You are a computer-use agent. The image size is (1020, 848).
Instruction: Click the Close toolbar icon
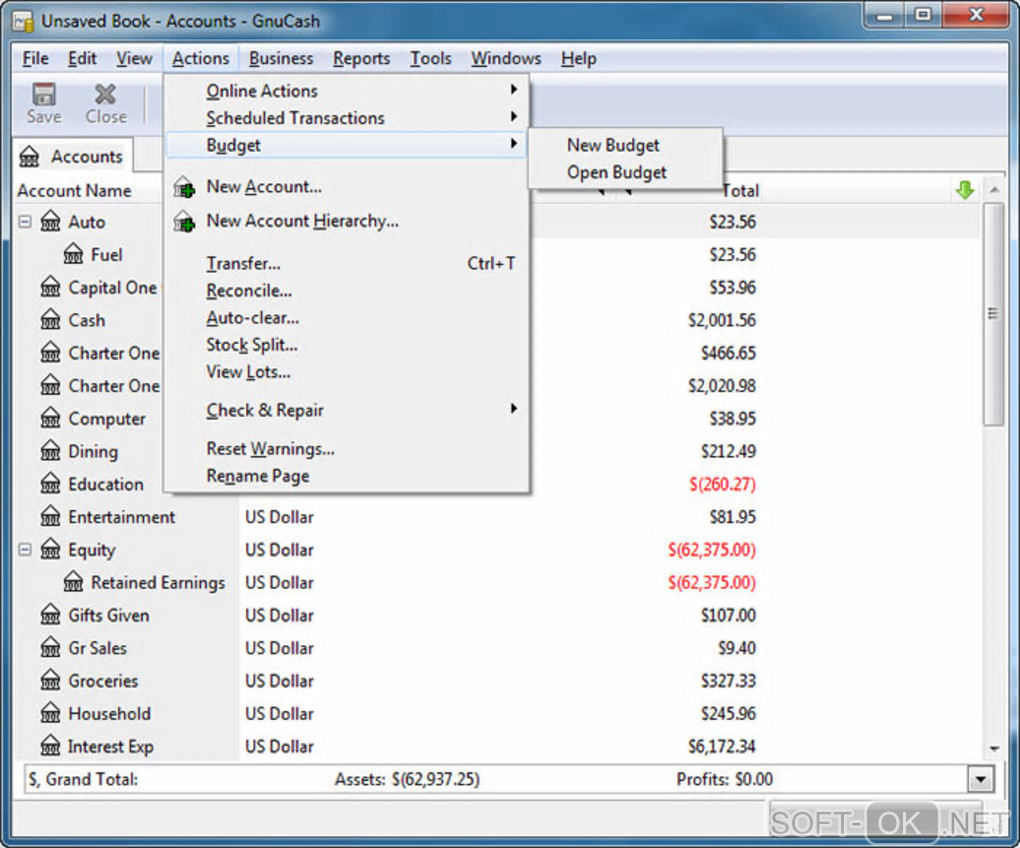pyautogui.click(x=105, y=94)
